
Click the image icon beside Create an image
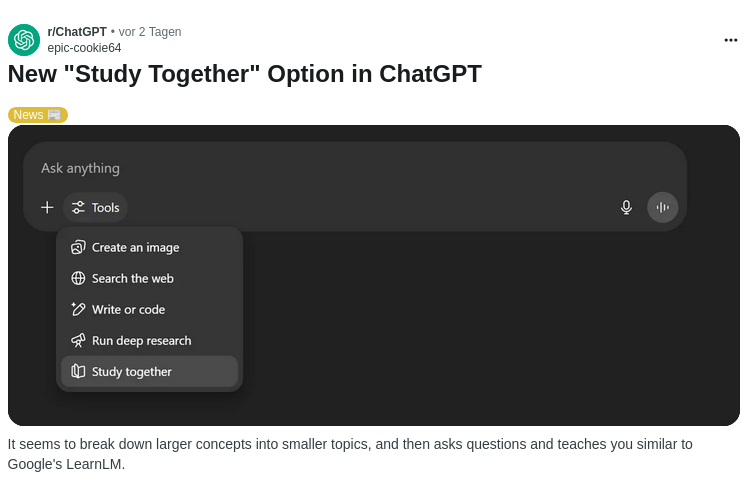coord(78,247)
